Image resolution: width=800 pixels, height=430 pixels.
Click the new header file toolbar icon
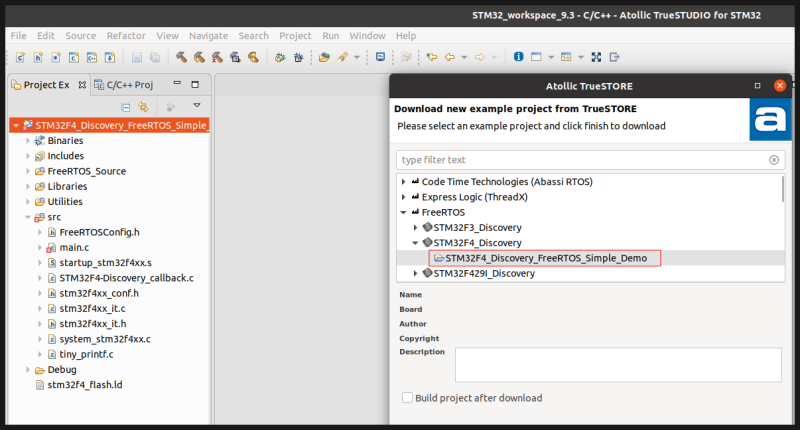pyautogui.click(x=38, y=57)
